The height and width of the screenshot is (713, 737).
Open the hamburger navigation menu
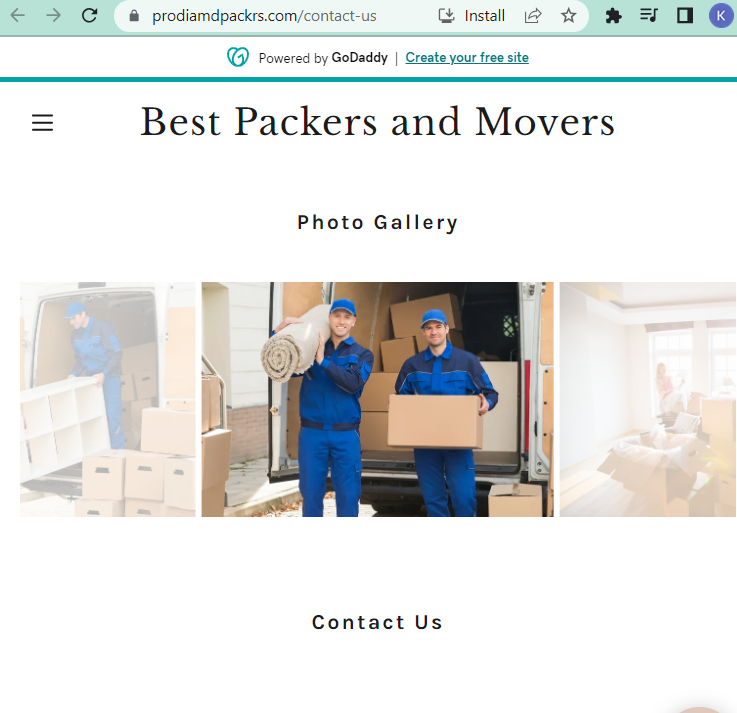tap(42, 123)
